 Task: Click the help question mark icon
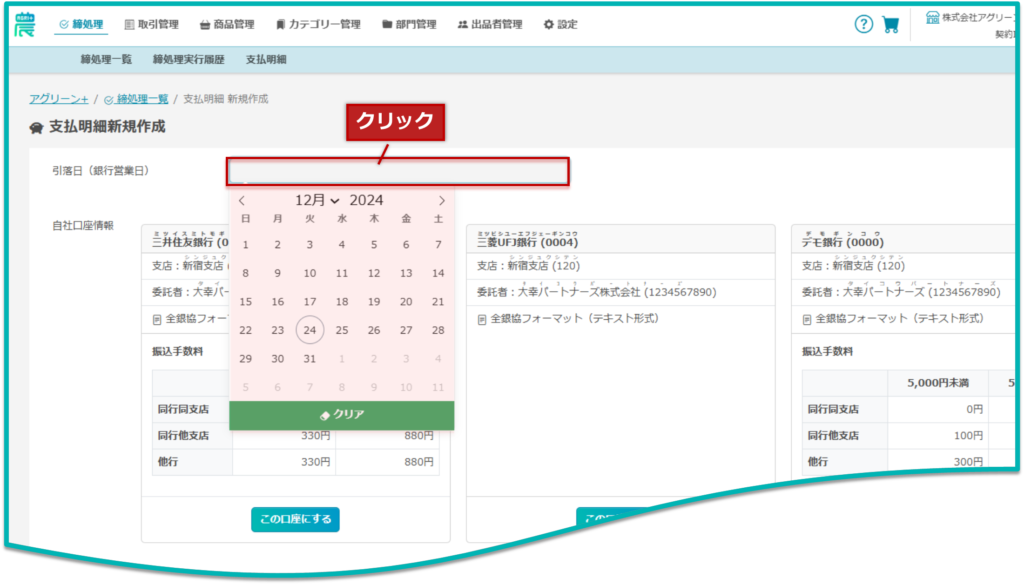click(x=864, y=25)
